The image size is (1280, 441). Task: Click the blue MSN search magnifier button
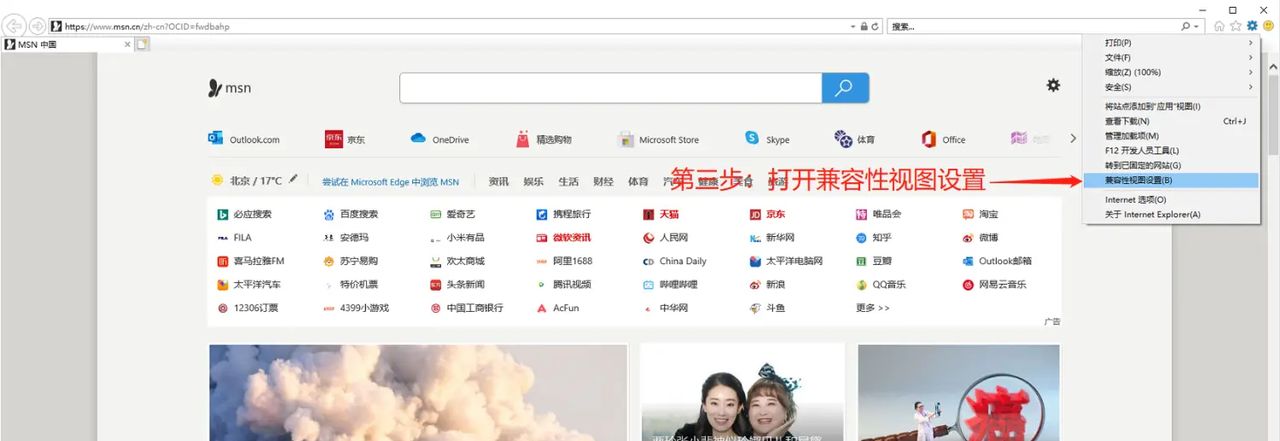point(845,88)
